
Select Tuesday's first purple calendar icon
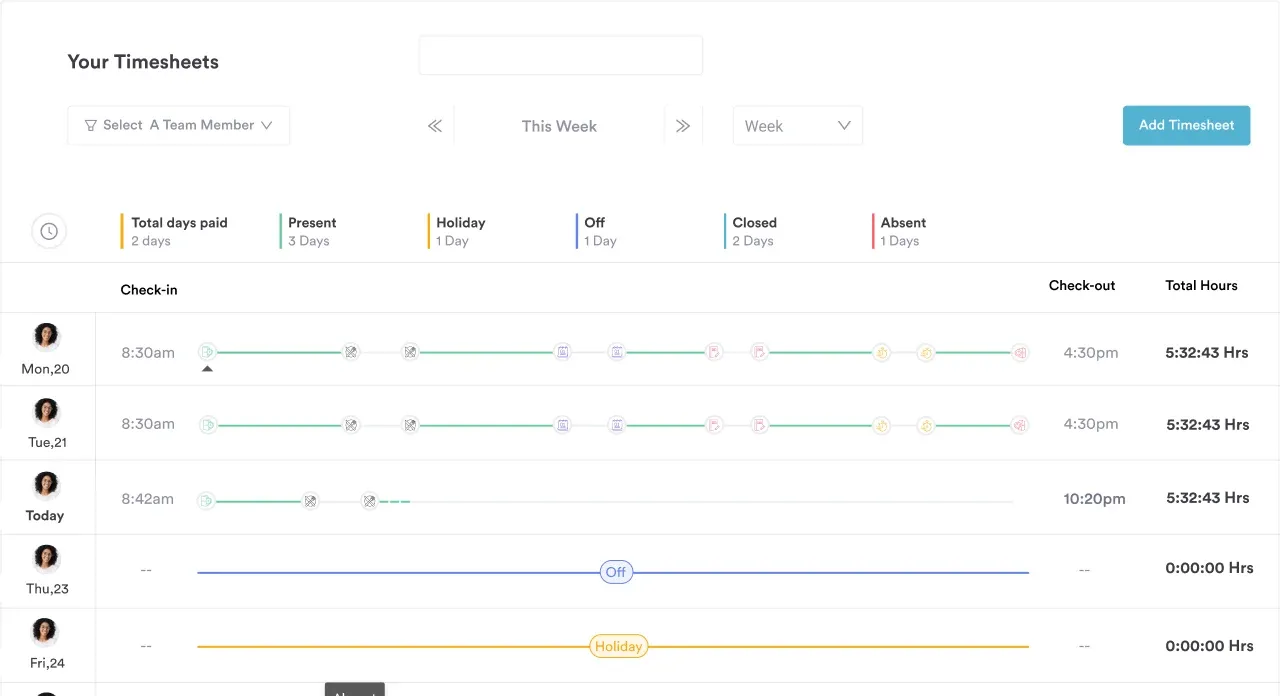point(563,425)
